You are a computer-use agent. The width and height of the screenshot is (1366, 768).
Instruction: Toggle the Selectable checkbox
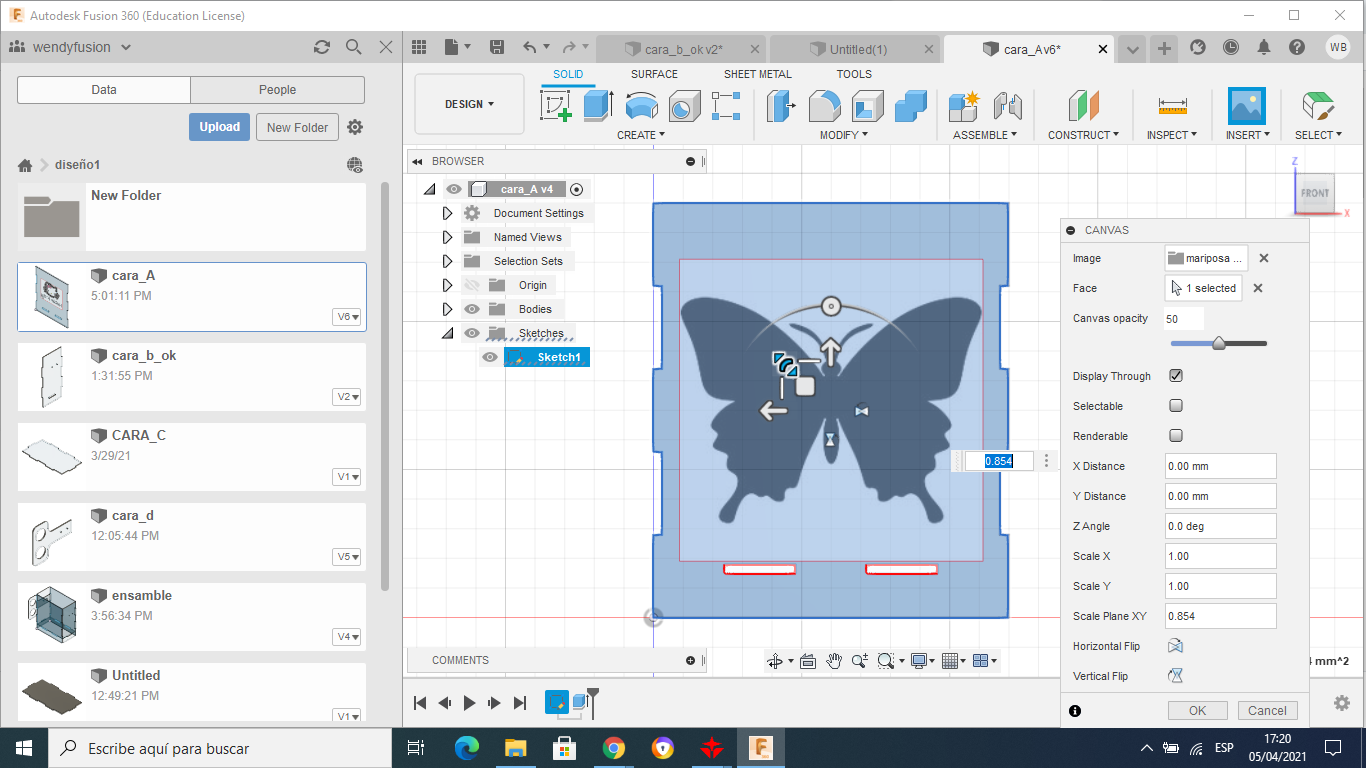click(1176, 406)
